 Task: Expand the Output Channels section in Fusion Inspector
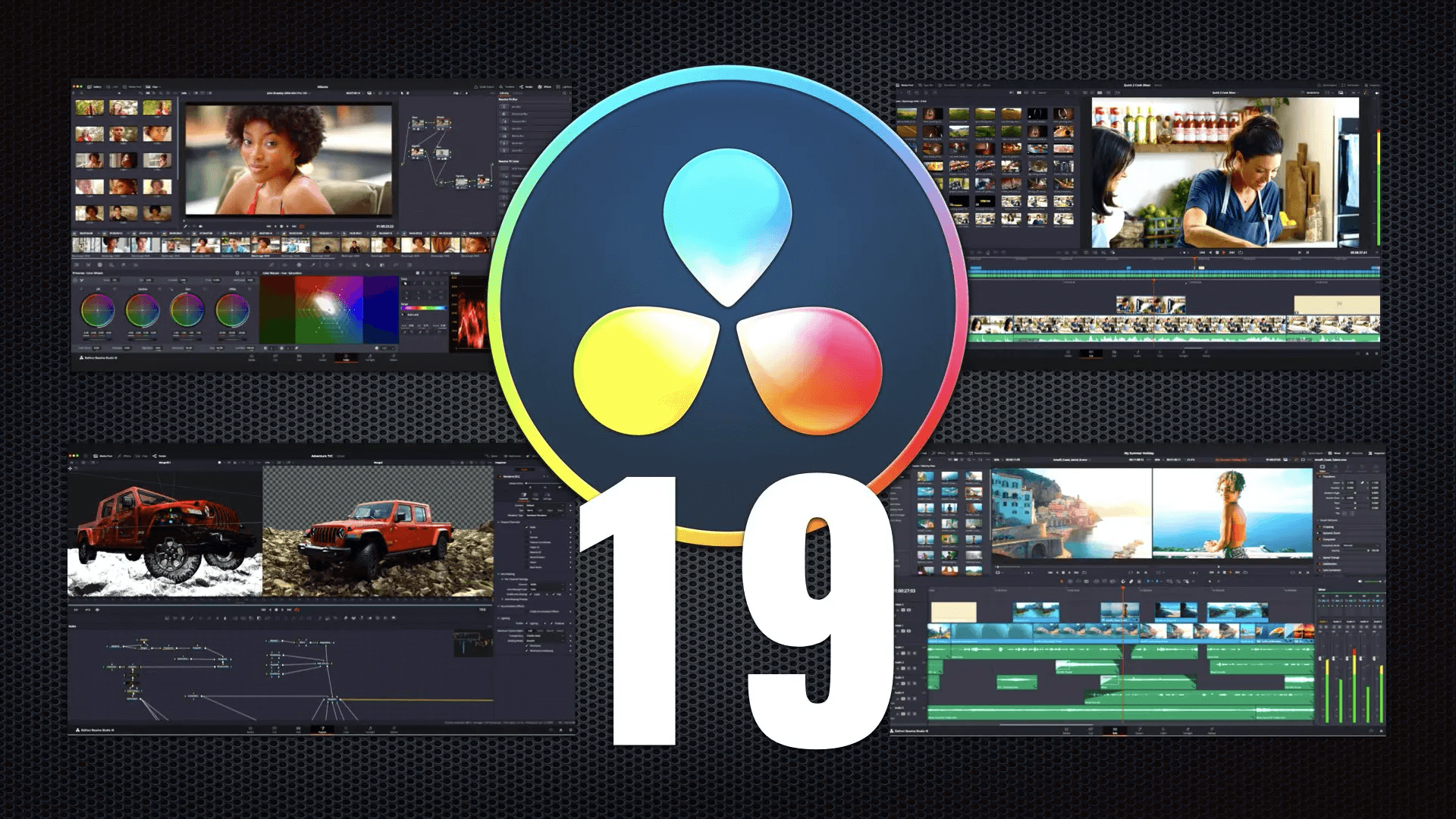coord(510,522)
